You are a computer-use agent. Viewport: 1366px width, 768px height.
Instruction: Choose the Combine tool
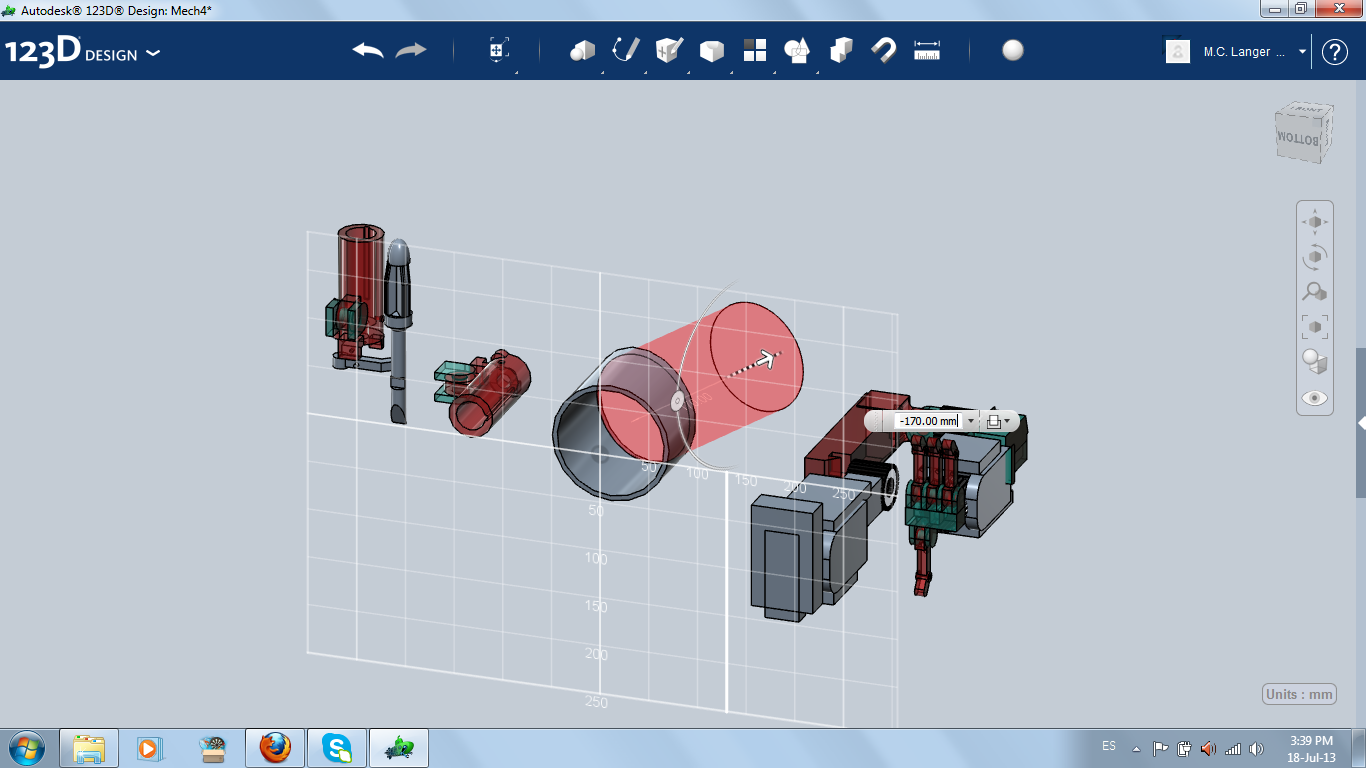click(841, 50)
